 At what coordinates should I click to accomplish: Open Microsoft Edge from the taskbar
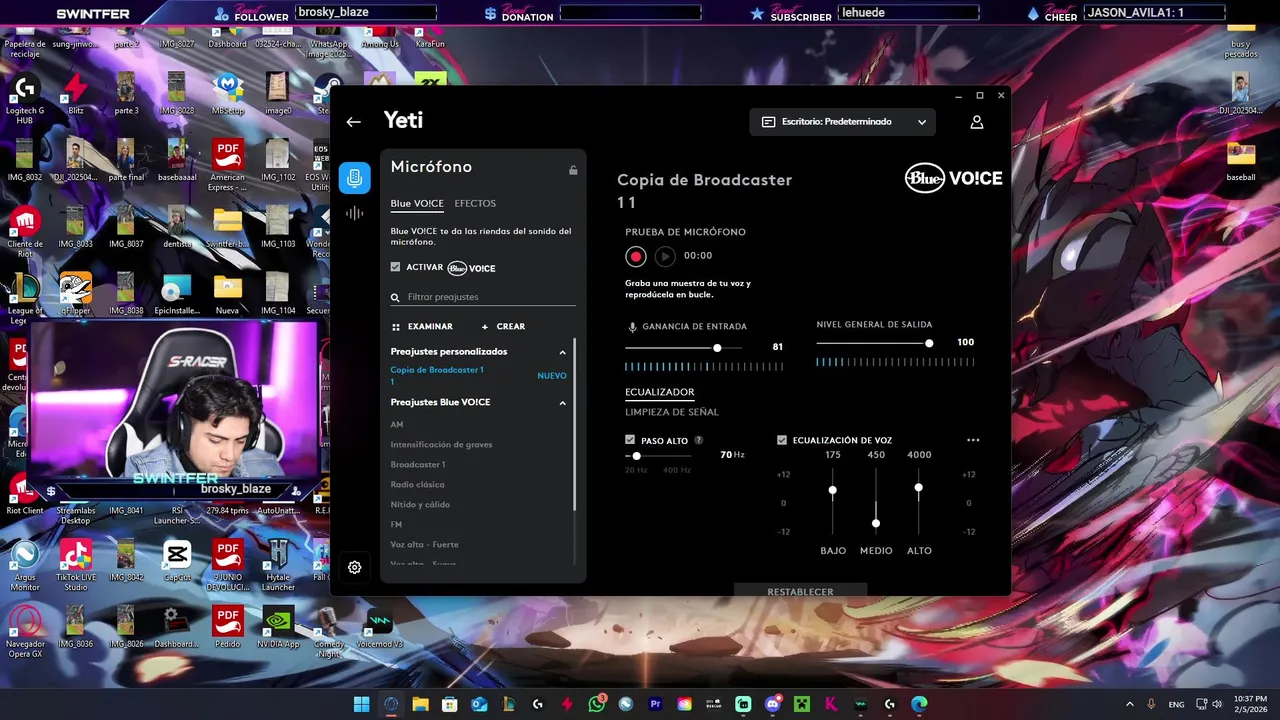click(919, 704)
